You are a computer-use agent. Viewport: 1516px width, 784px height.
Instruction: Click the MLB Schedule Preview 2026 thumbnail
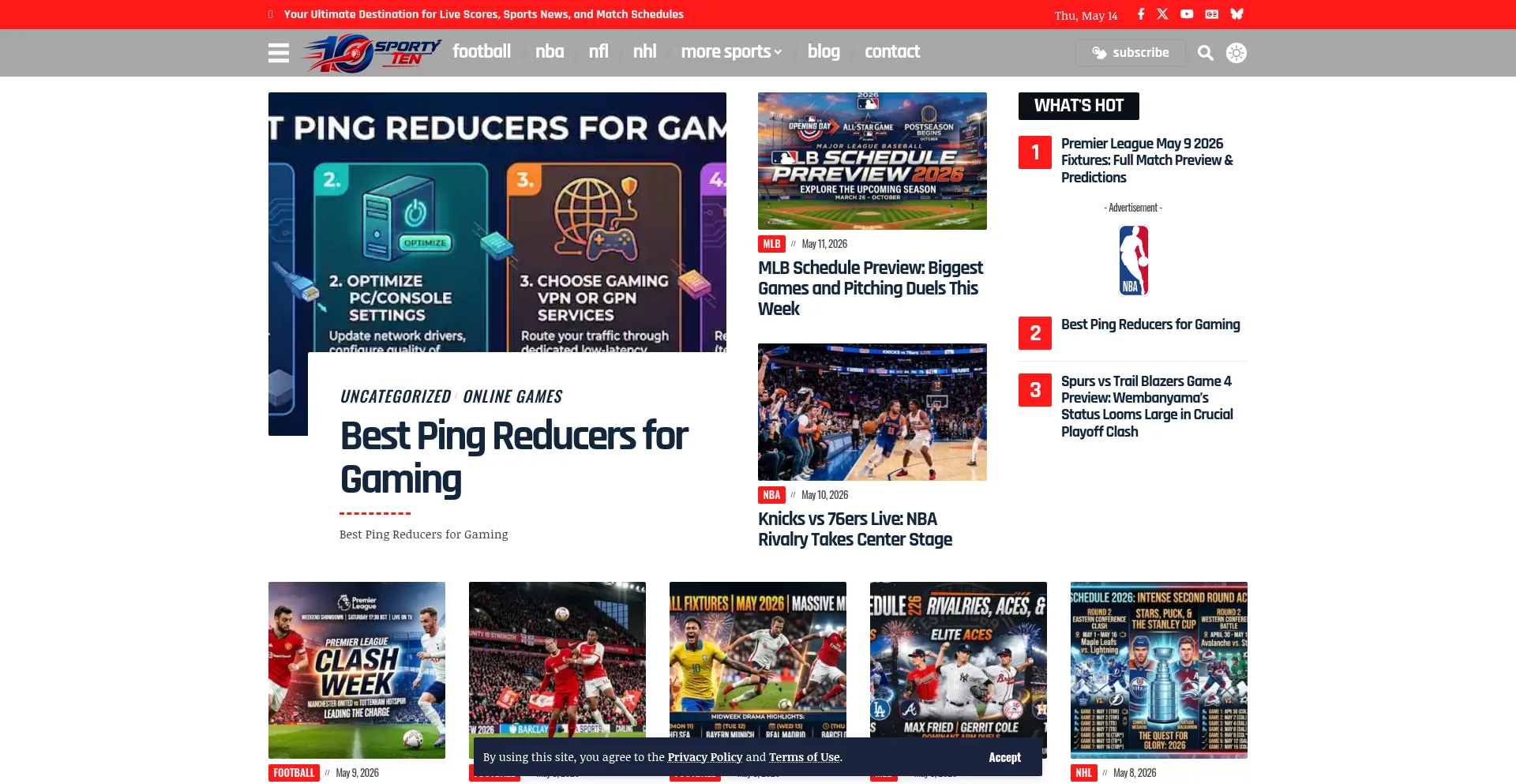tap(872, 161)
